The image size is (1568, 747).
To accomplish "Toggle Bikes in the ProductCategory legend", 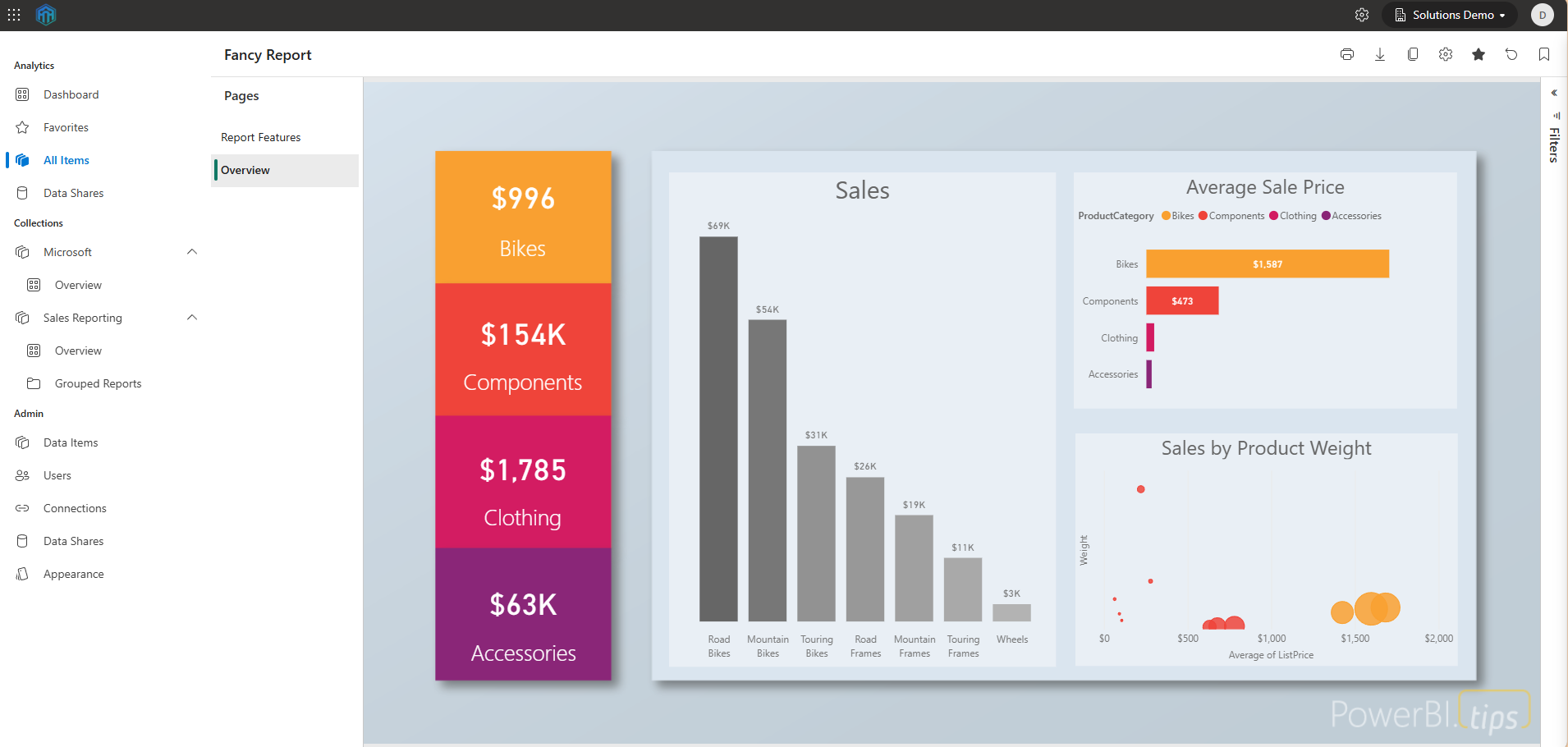I will point(1178,216).
